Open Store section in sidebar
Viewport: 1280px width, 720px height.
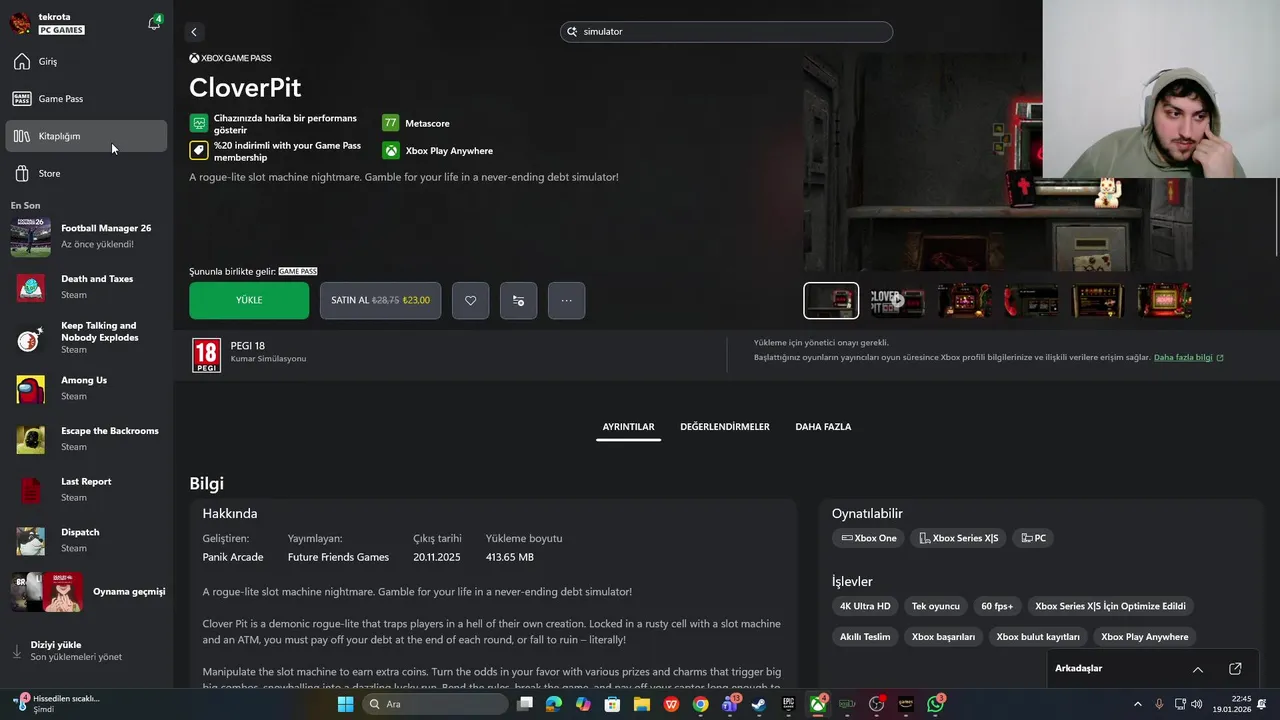pos(86,174)
